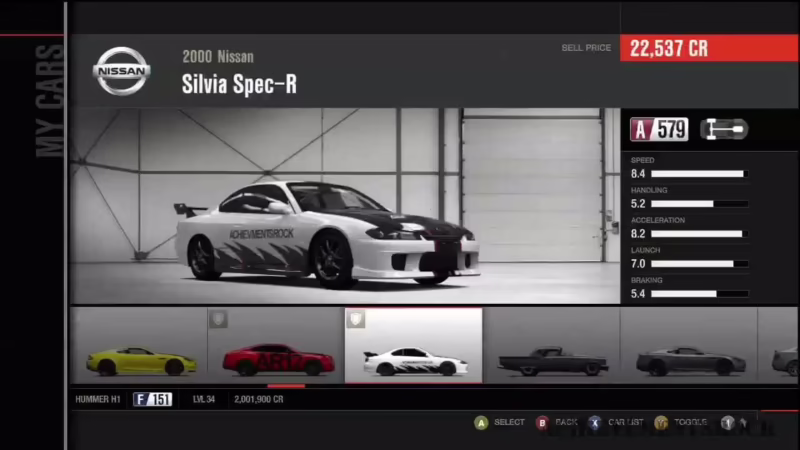Select the black classic car thumbnail
This screenshot has width=800, height=450.
pos(552,345)
